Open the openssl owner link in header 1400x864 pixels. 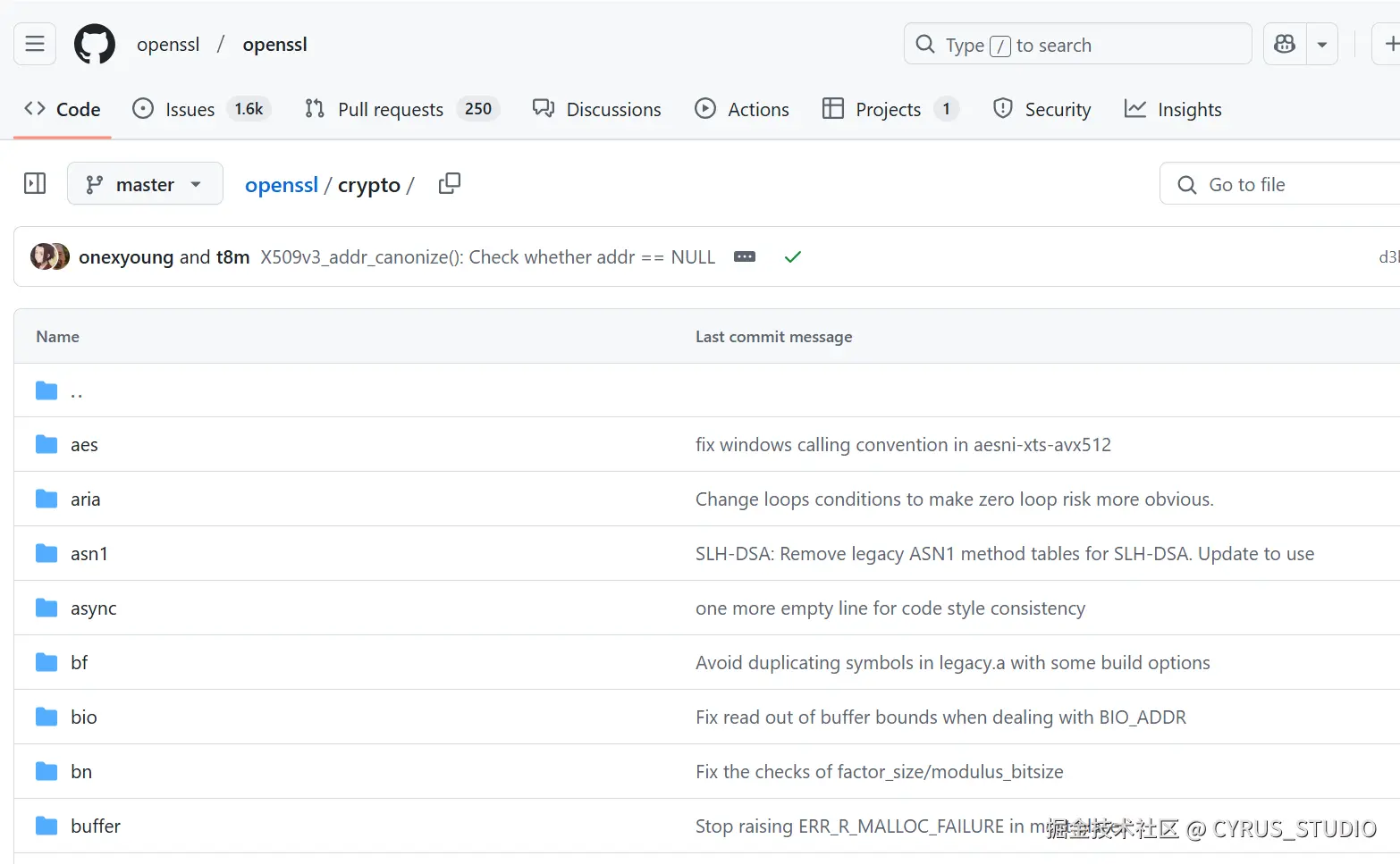[168, 45]
